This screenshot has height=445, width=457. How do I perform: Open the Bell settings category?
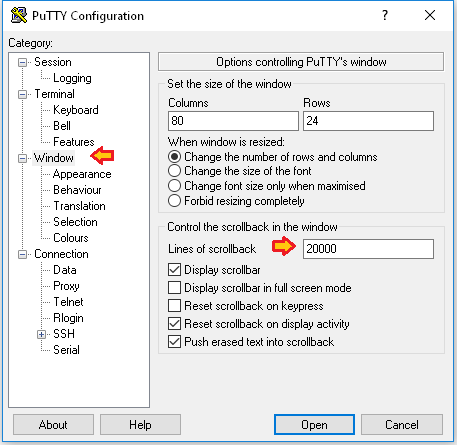(62, 126)
